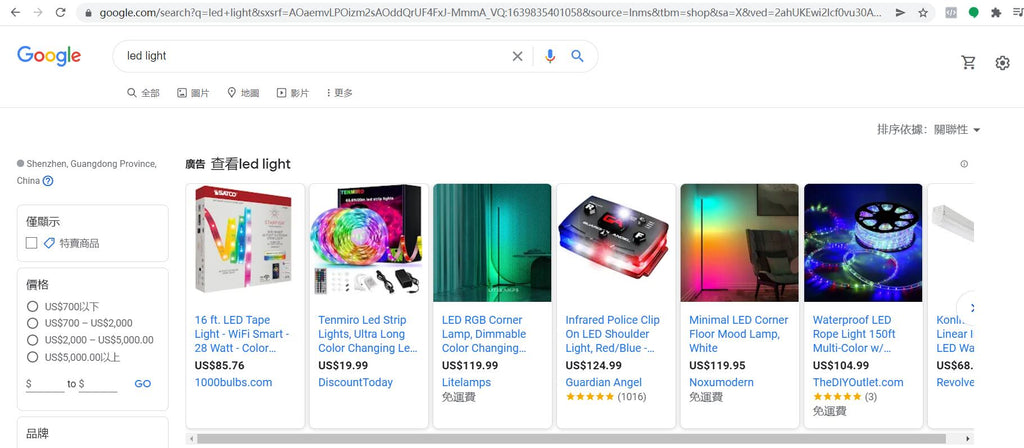1024x448 pixels.
Task: Open the location help question mark icon
Action: (48, 181)
